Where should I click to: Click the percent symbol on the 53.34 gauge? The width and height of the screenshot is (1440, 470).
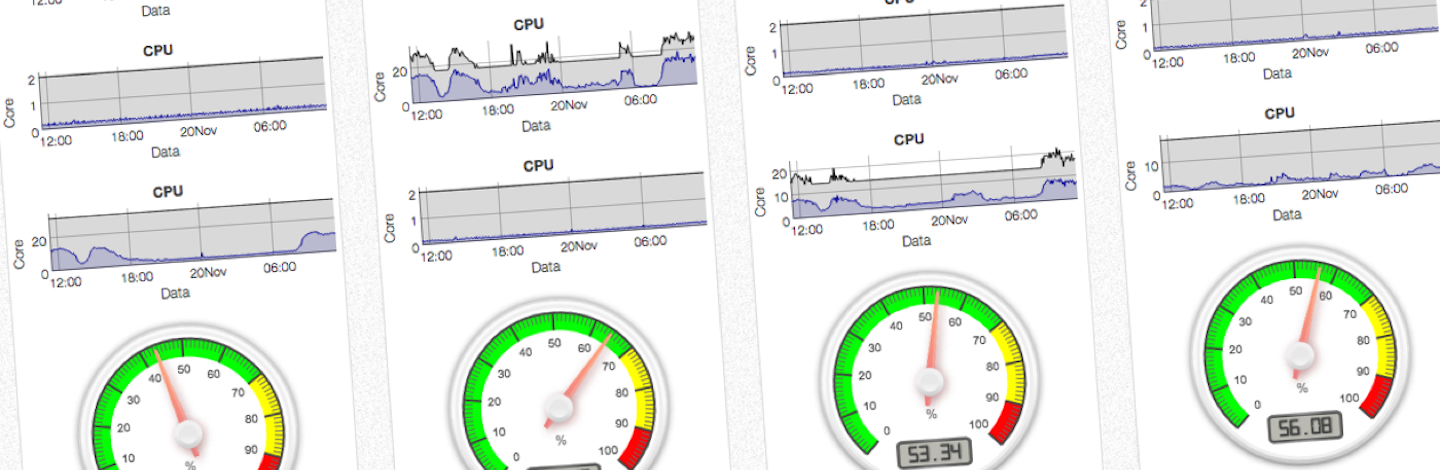(x=931, y=414)
